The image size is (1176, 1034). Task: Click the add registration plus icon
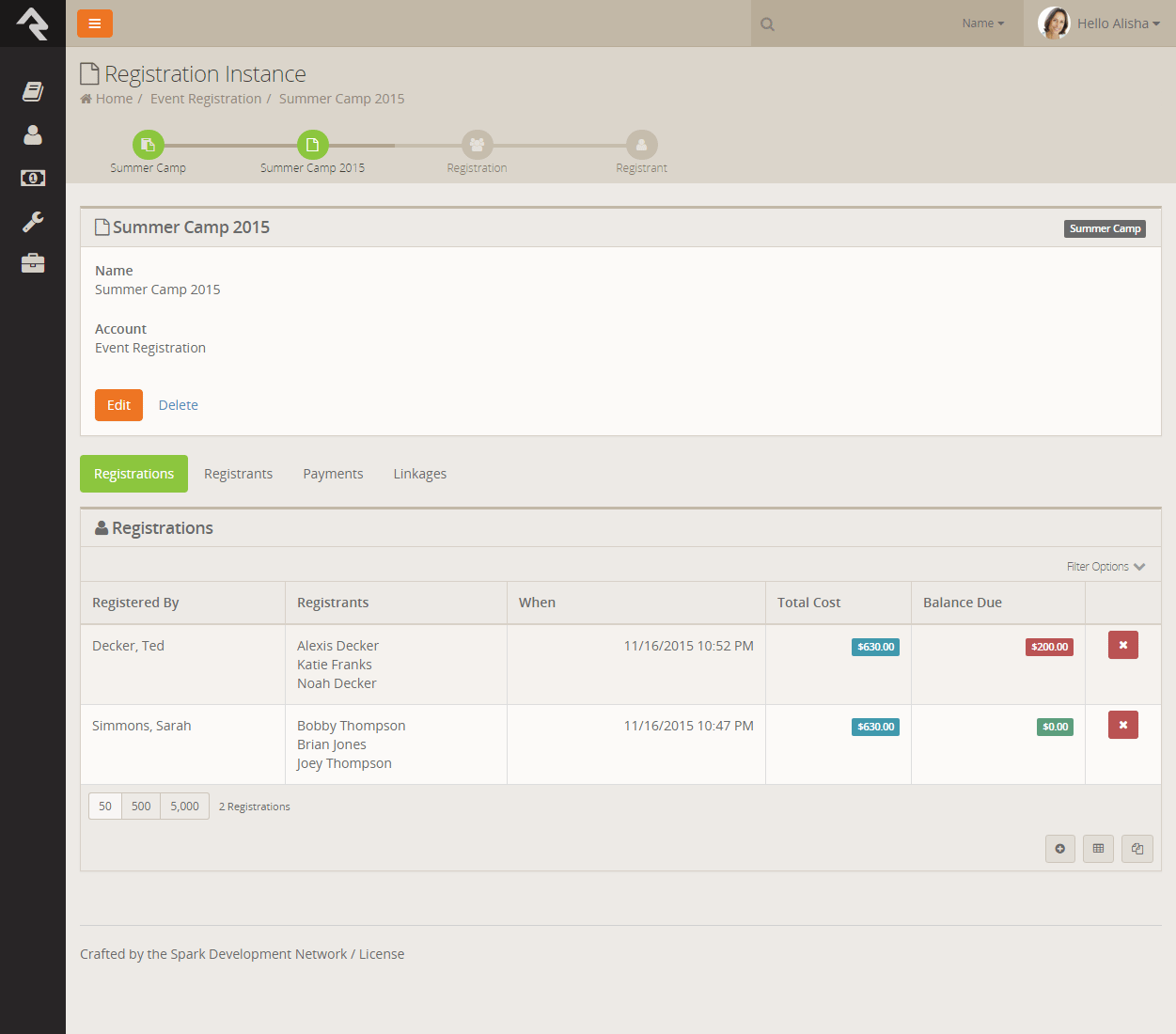coord(1059,849)
